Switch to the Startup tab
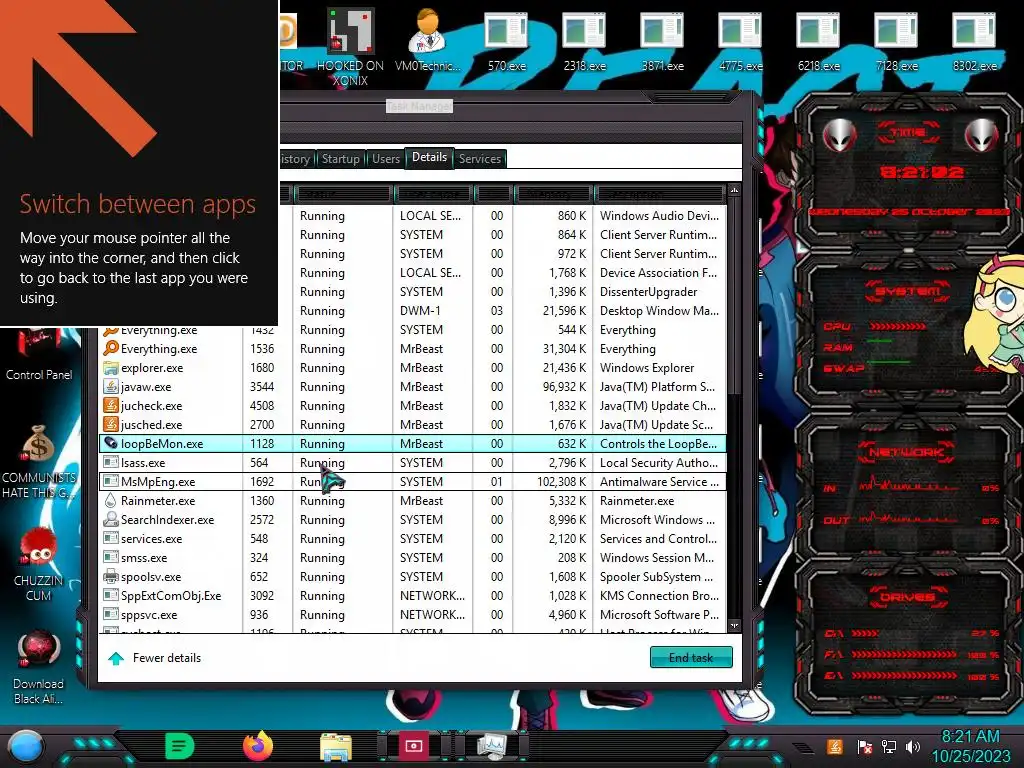1024x768 pixels. [340, 159]
